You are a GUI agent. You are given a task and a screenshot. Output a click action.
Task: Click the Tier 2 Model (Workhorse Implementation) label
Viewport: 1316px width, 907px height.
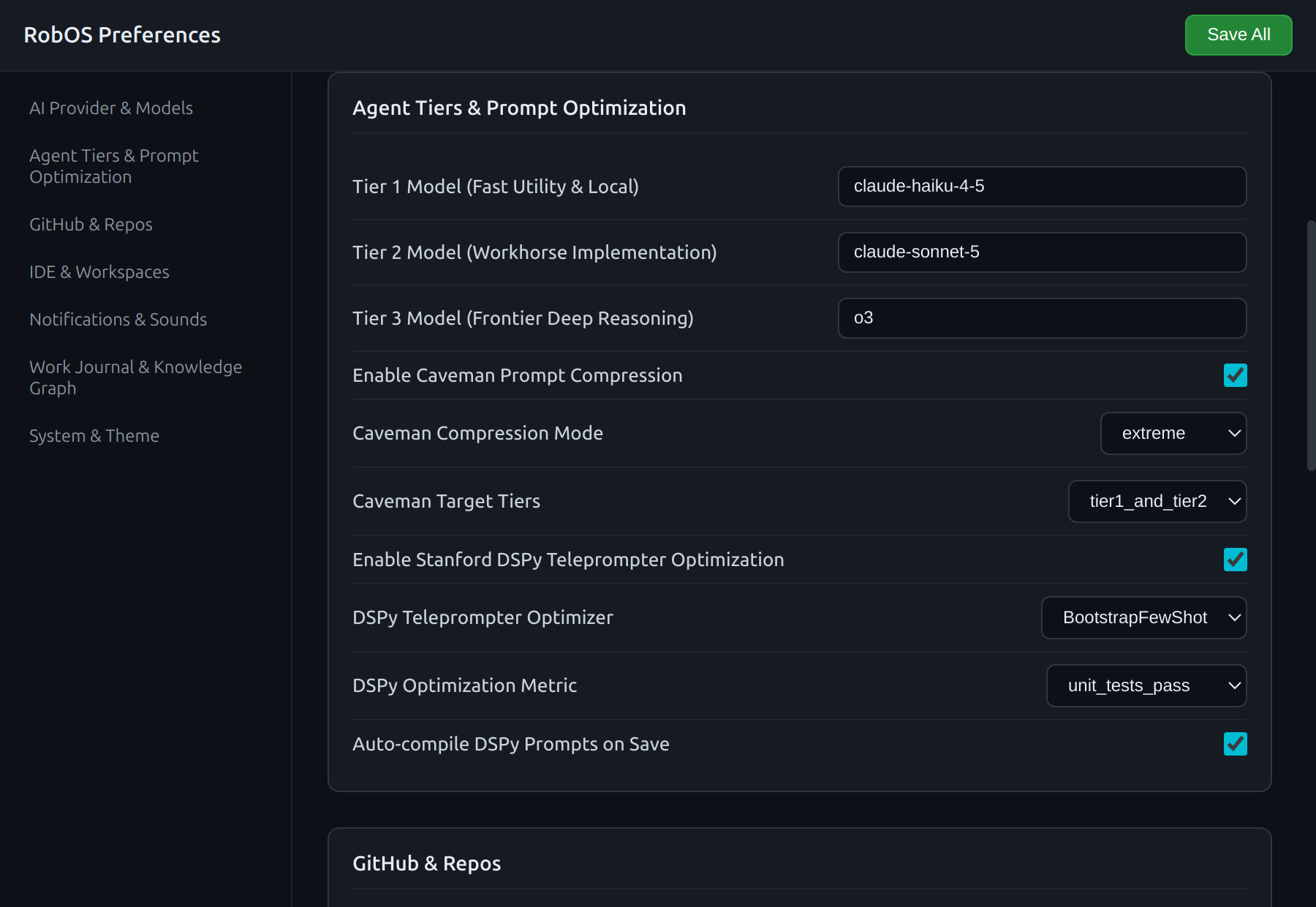(x=534, y=252)
